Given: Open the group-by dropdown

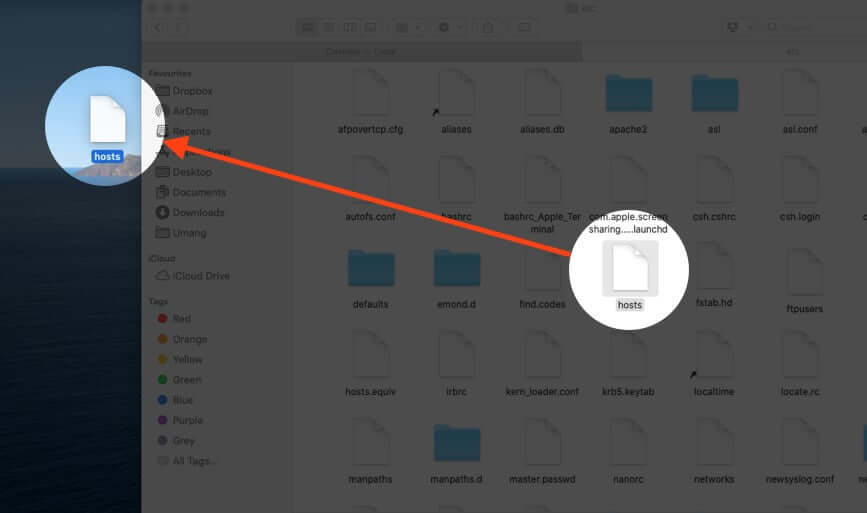Looking at the screenshot, I should pyautogui.click(x=409, y=27).
